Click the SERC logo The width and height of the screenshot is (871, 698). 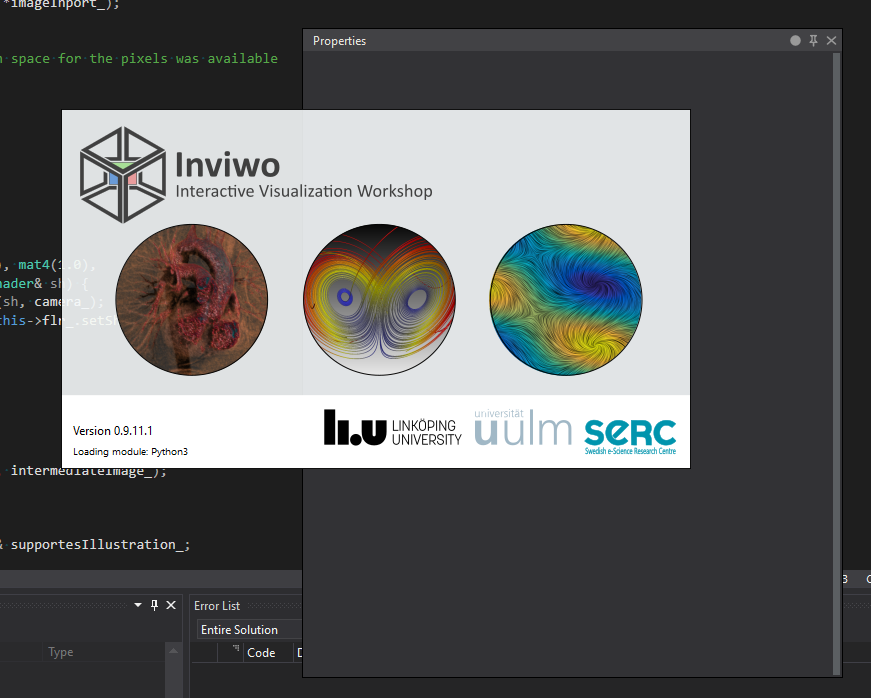(630, 437)
